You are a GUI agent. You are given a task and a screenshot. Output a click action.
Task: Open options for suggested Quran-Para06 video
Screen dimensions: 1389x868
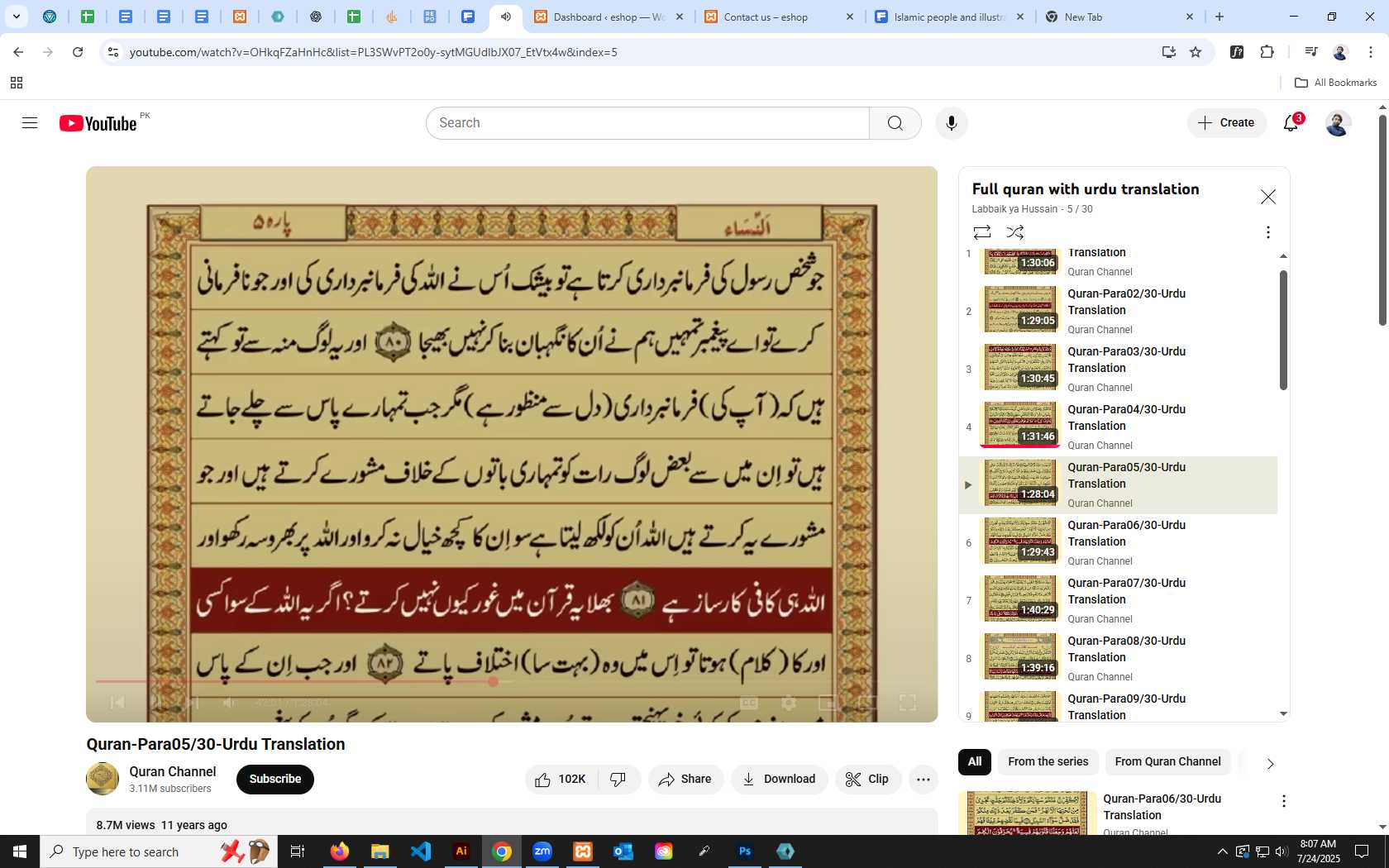(1283, 801)
